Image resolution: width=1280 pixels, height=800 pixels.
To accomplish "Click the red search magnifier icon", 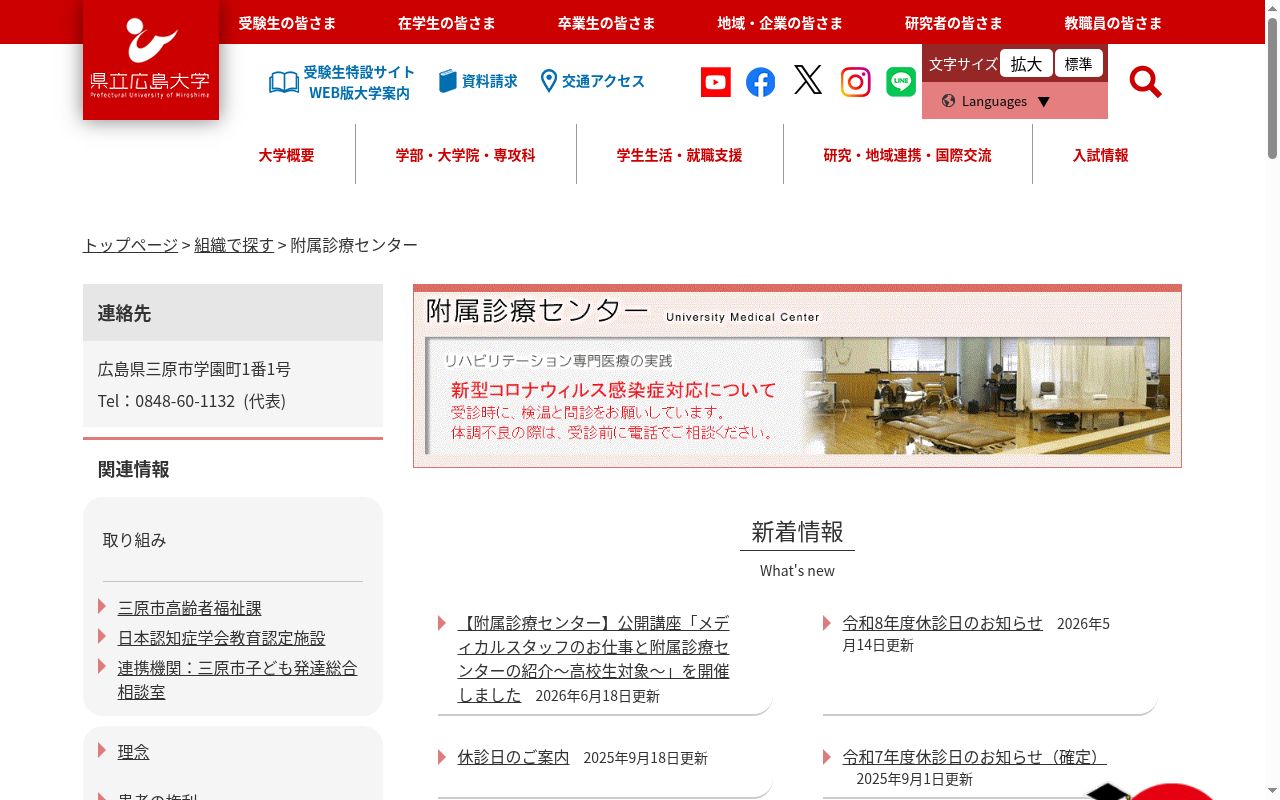I will pos(1145,81).
